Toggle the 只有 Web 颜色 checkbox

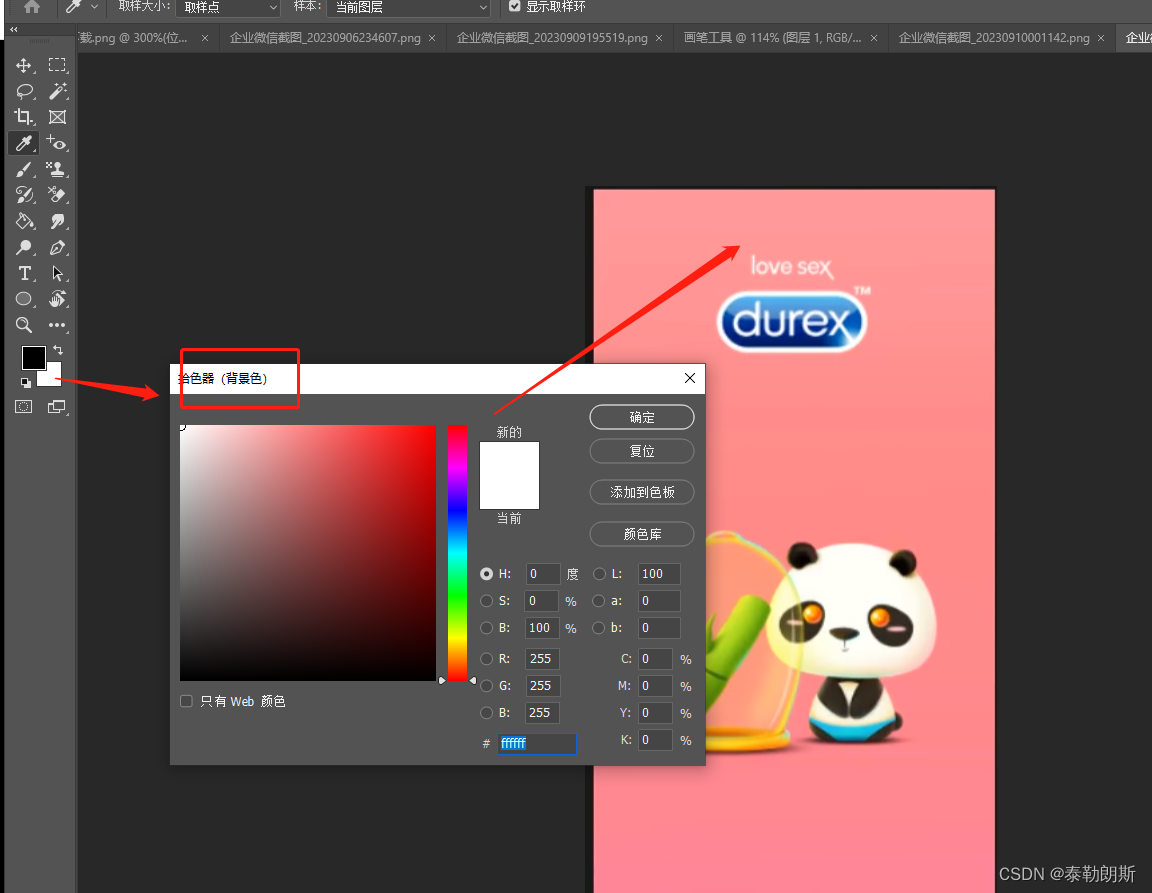(187, 701)
